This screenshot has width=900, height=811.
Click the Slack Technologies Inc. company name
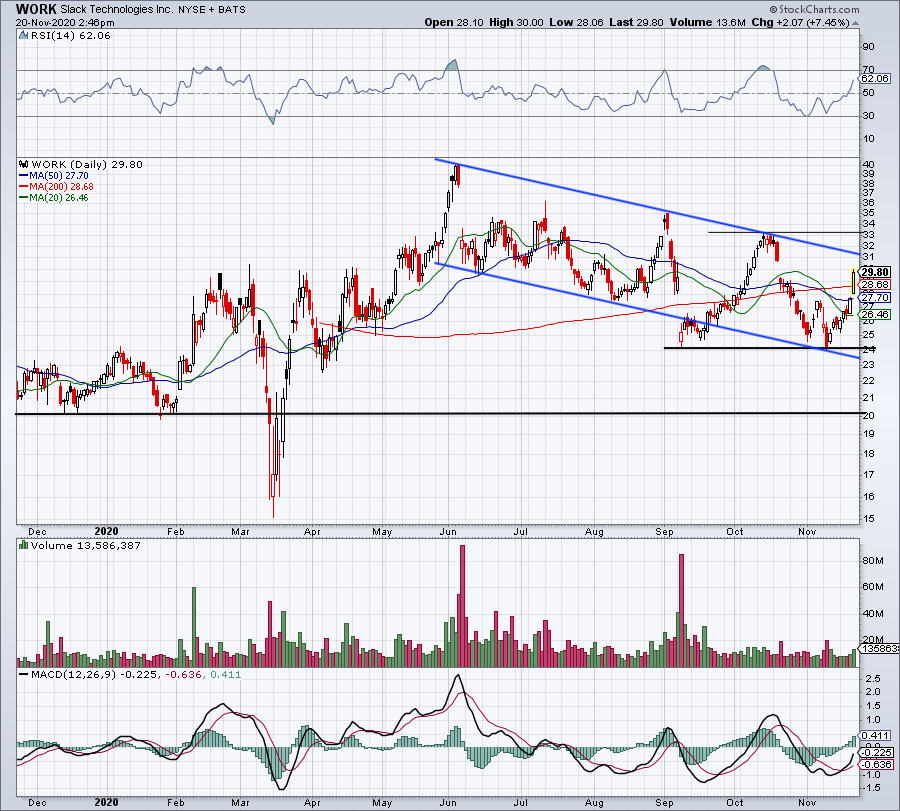coord(117,10)
